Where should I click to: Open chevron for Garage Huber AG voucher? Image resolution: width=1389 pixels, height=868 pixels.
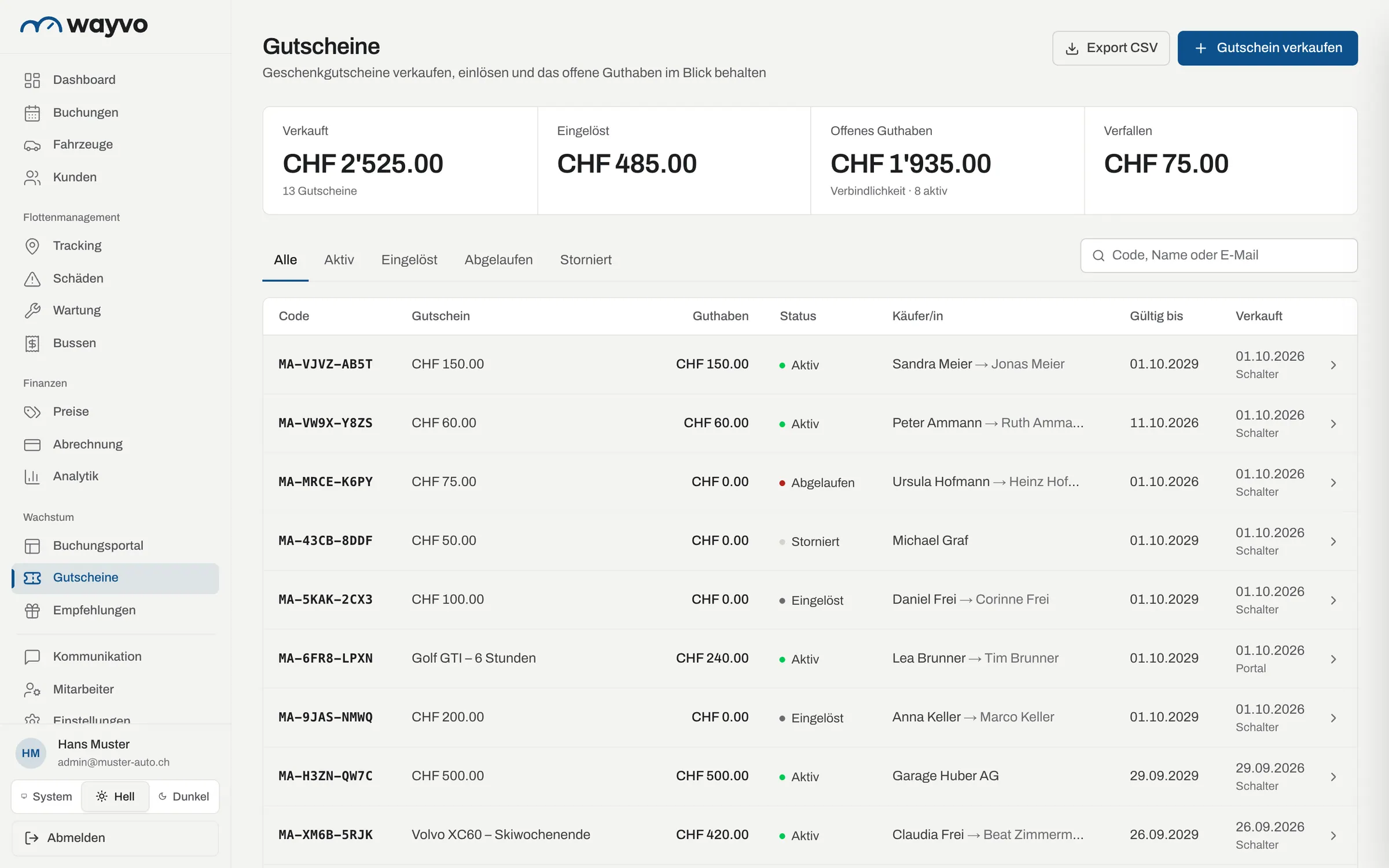tap(1333, 777)
